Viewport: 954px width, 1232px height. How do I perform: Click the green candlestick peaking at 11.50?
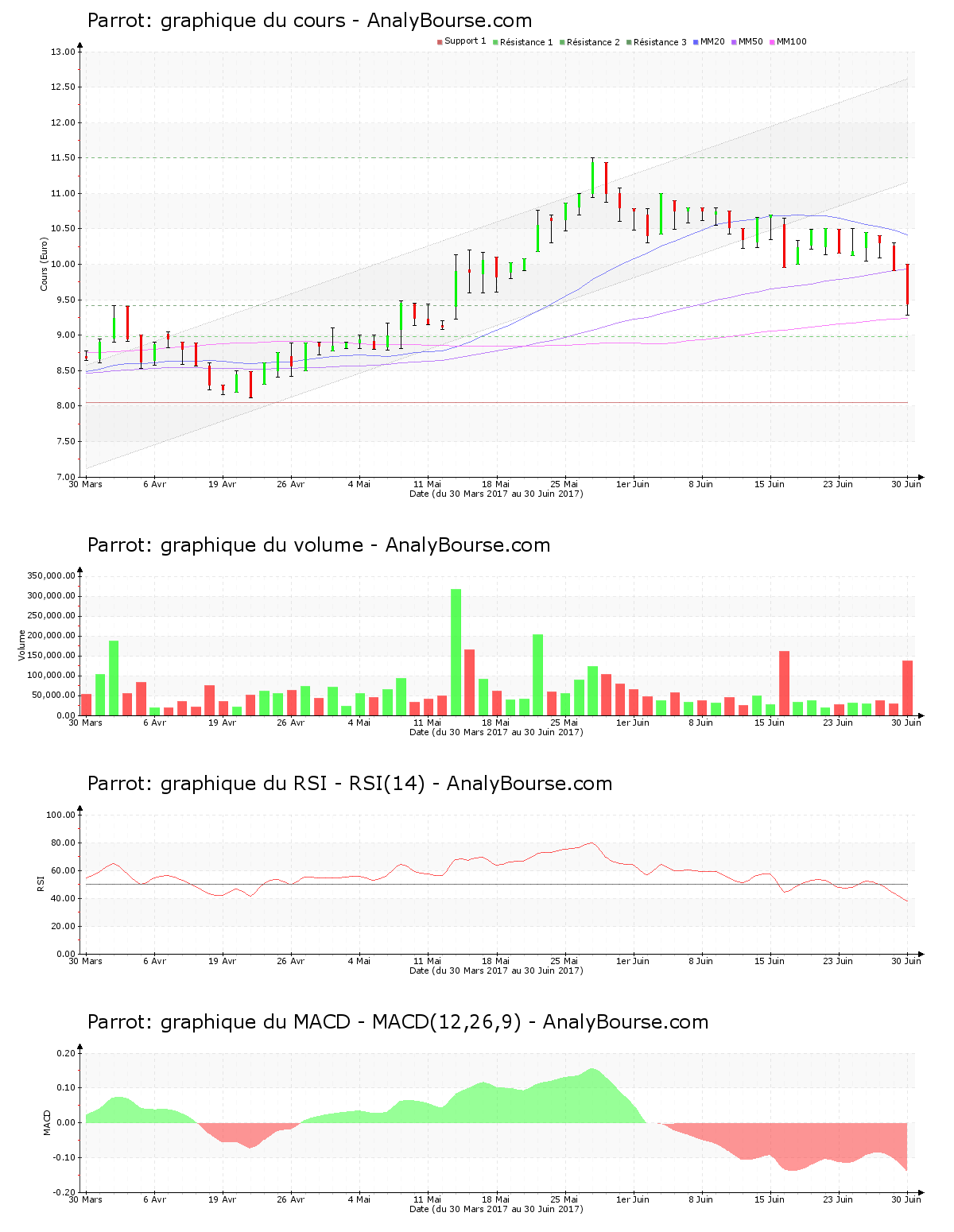(x=592, y=177)
